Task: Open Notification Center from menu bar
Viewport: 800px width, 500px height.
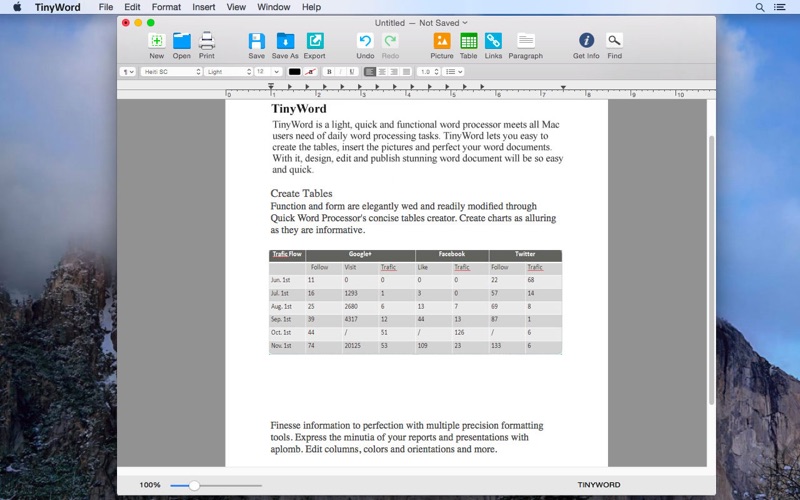Action: [780, 7]
